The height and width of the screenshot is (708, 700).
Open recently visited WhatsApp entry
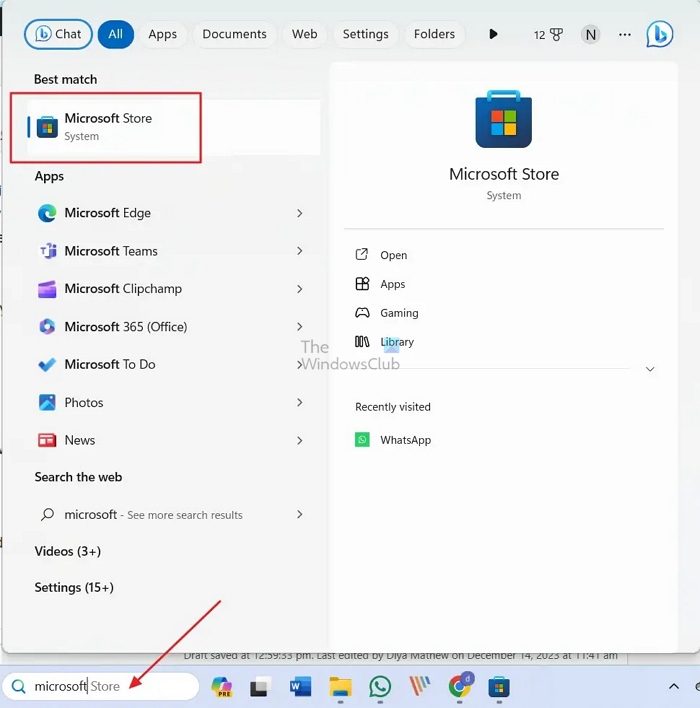[393, 440]
